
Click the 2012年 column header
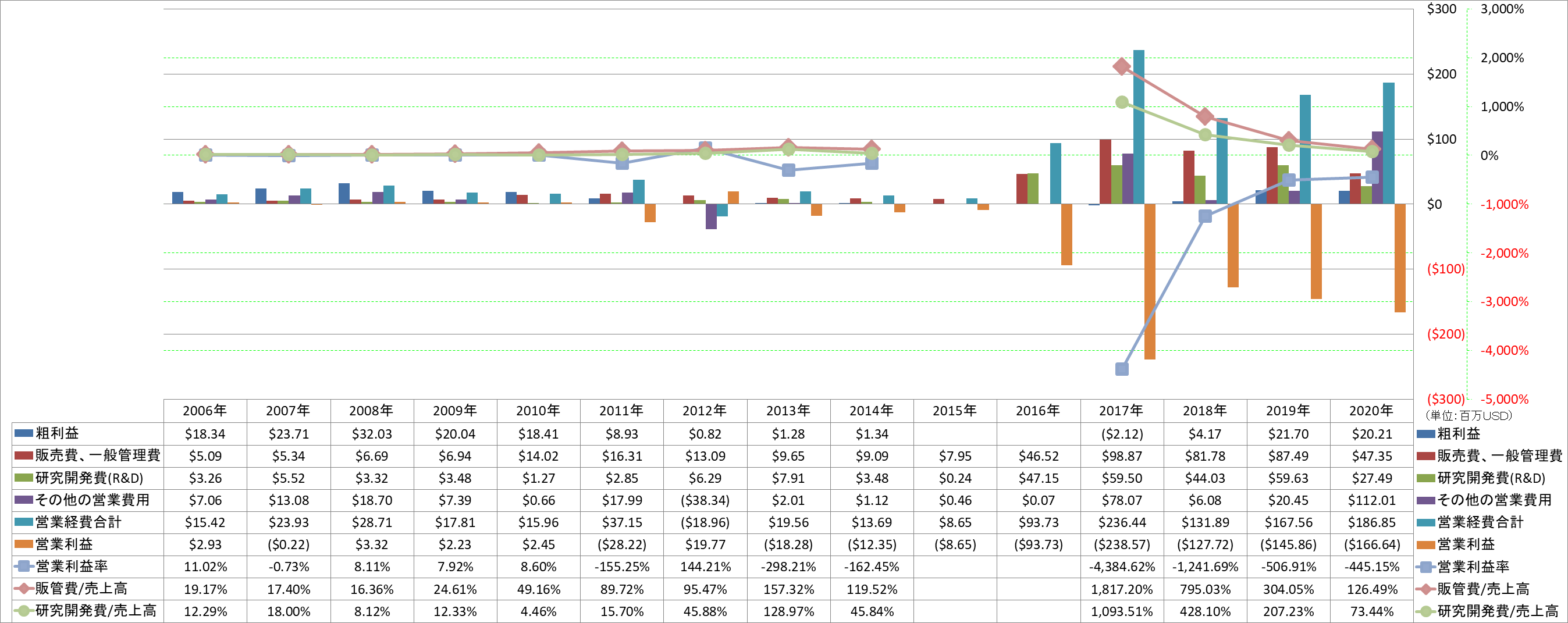(x=705, y=411)
